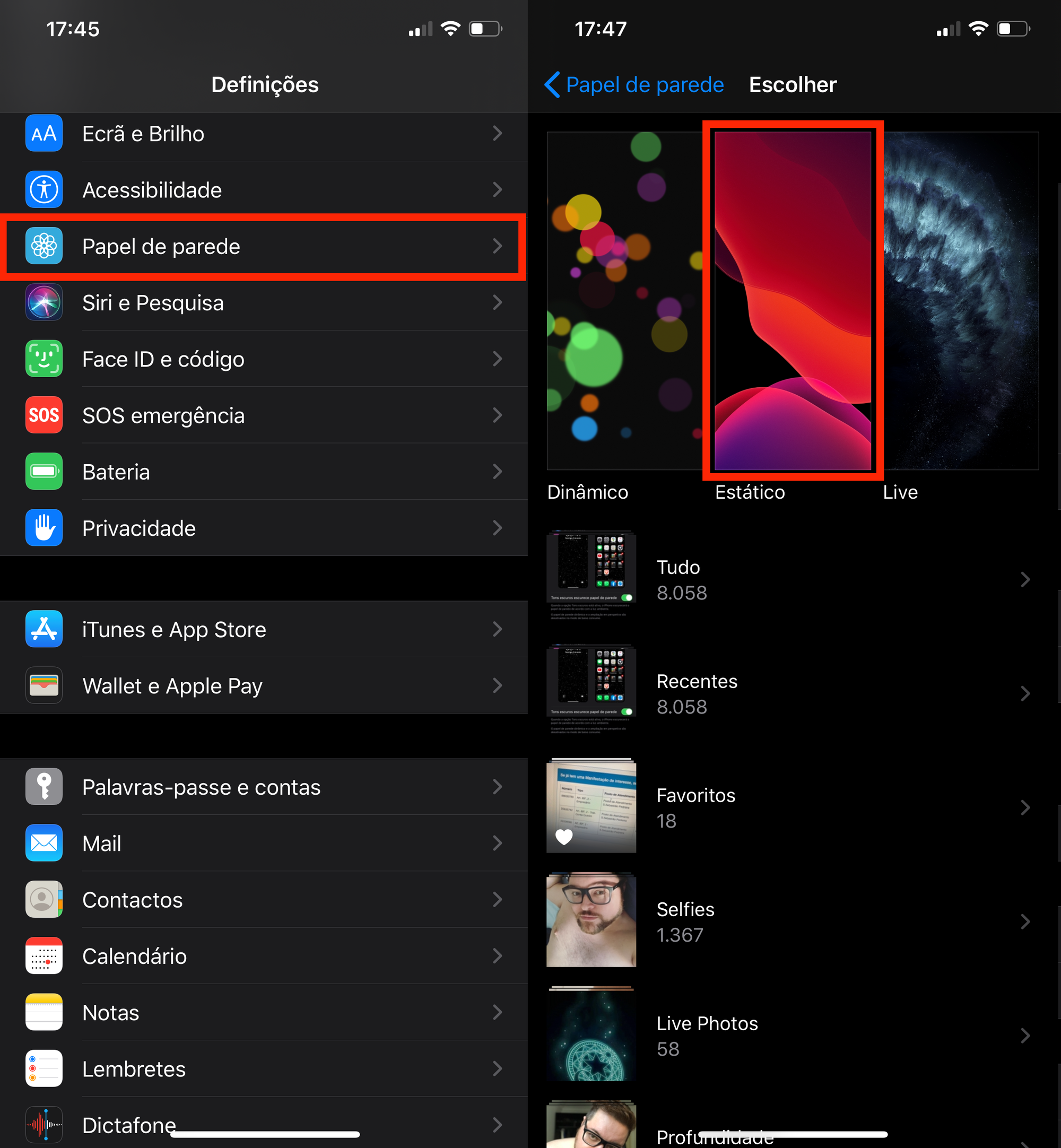Viewport: 1061px width, 1148px height.
Task: Open Face ID e código settings
Action: tap(264, 359)
